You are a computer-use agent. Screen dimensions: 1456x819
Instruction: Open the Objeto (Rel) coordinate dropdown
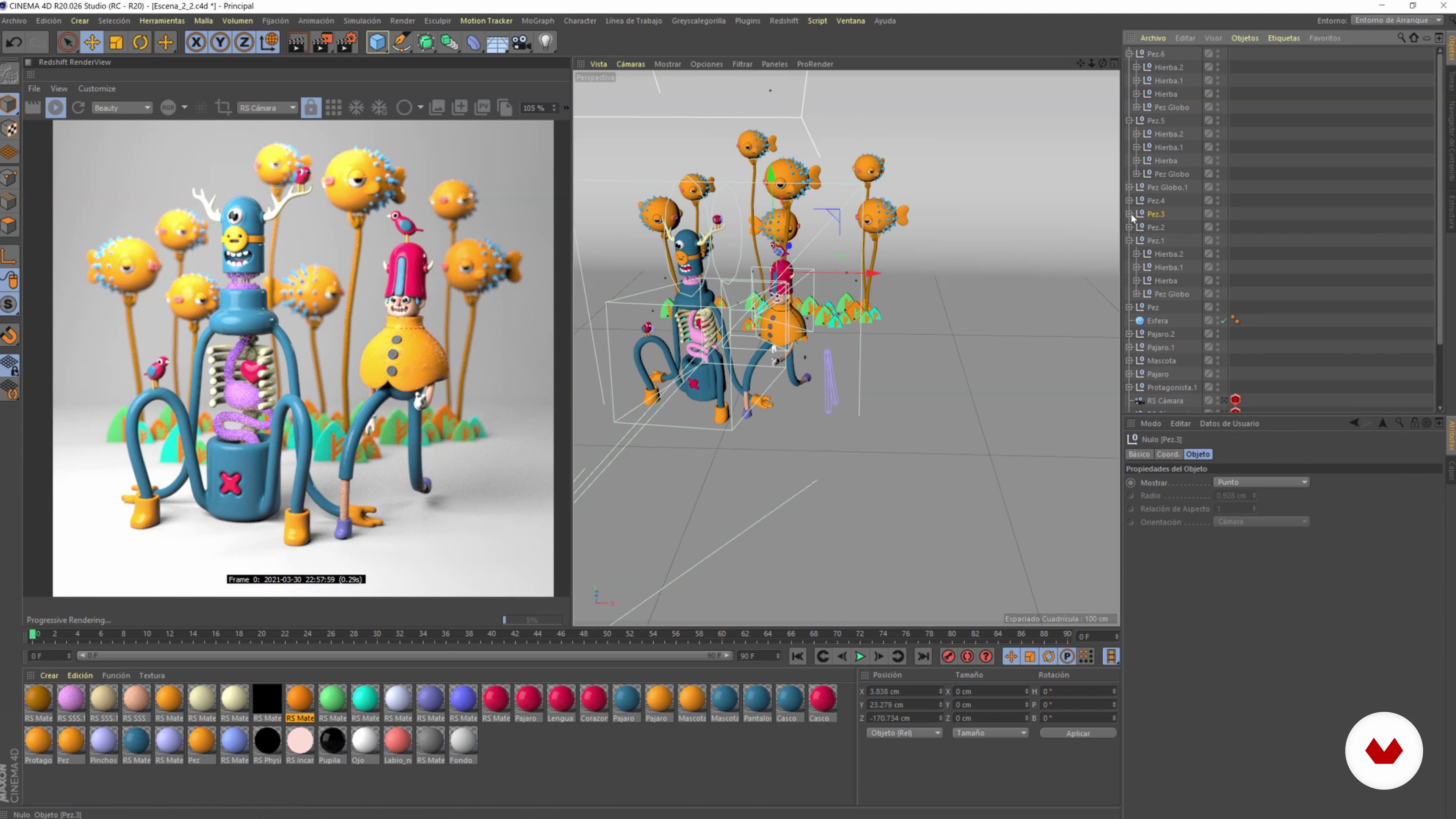coord(904,733)
